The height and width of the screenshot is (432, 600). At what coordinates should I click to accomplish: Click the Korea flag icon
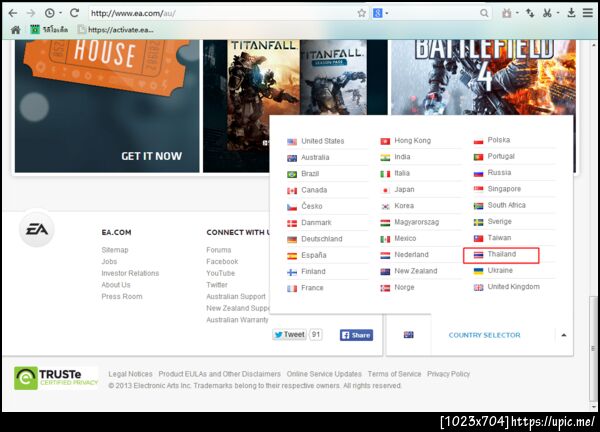coord(385,207)
